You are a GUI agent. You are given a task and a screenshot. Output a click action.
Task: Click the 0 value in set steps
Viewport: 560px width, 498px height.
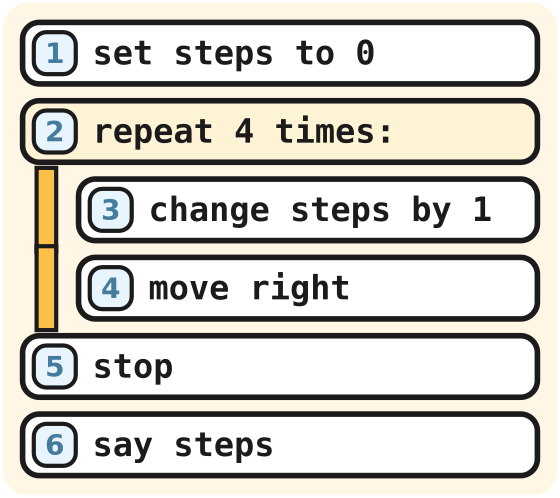pyautogui.click(x=365, y=53)
